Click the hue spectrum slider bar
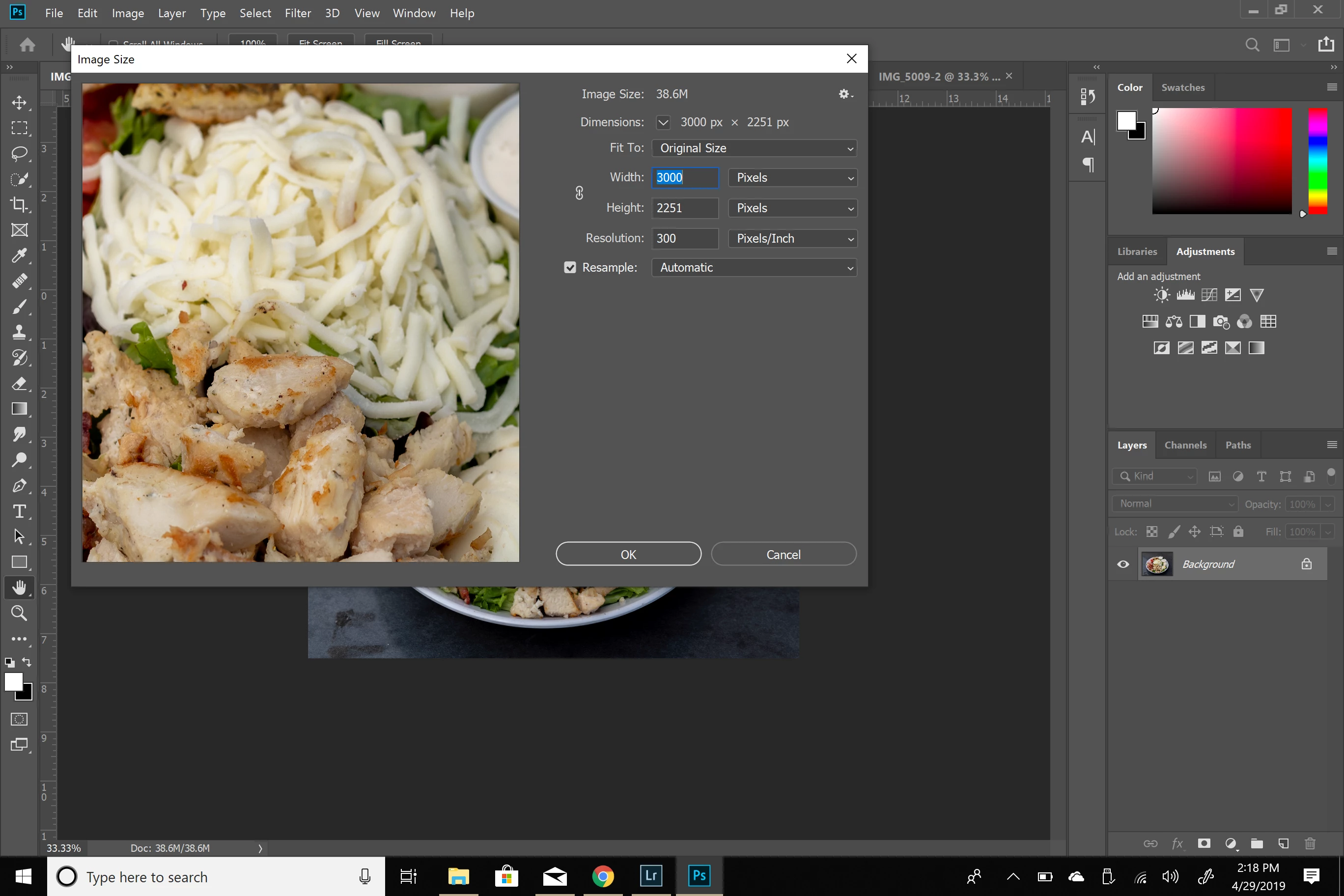This screenshot has width=1344, height=896. (x=1317, y=161)
